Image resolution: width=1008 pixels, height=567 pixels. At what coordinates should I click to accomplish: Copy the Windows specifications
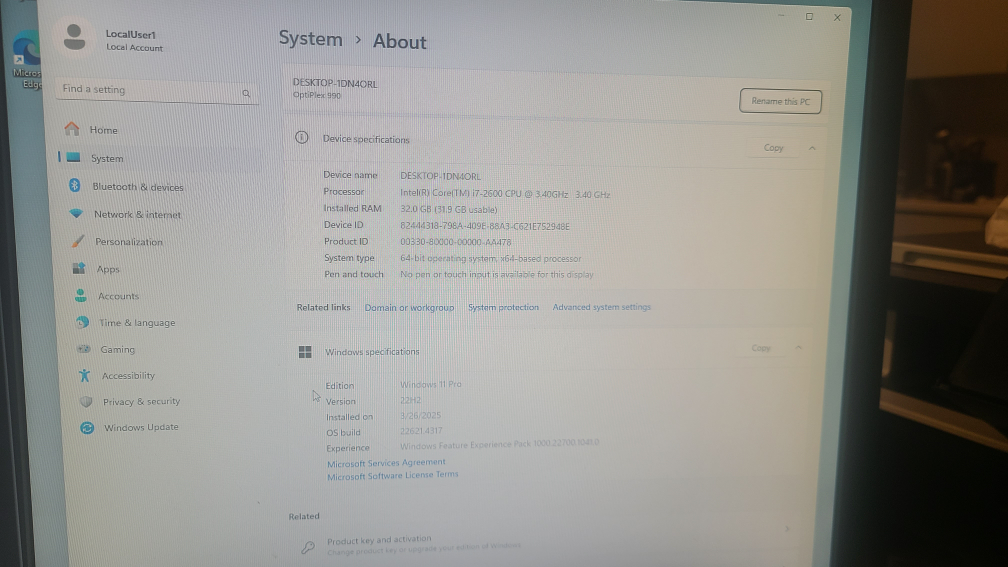[x=761, y=348]
